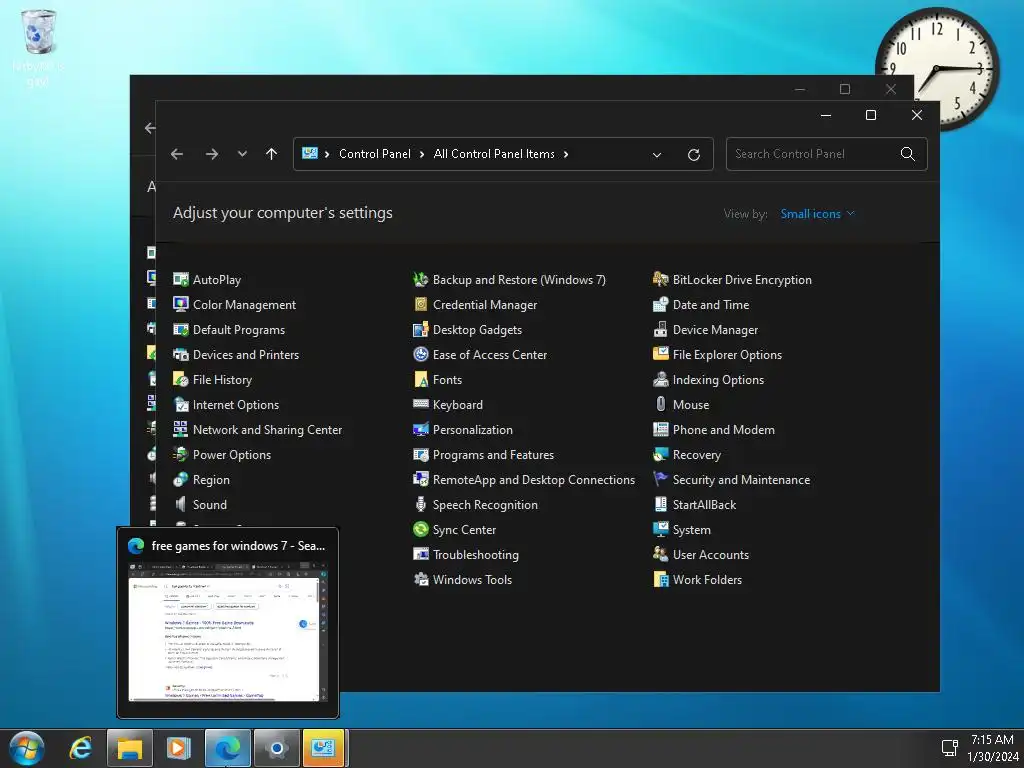This screenshot has height=768, width=1024.
Task: Open the Fonts folder icon
Action: coord(421,379)
